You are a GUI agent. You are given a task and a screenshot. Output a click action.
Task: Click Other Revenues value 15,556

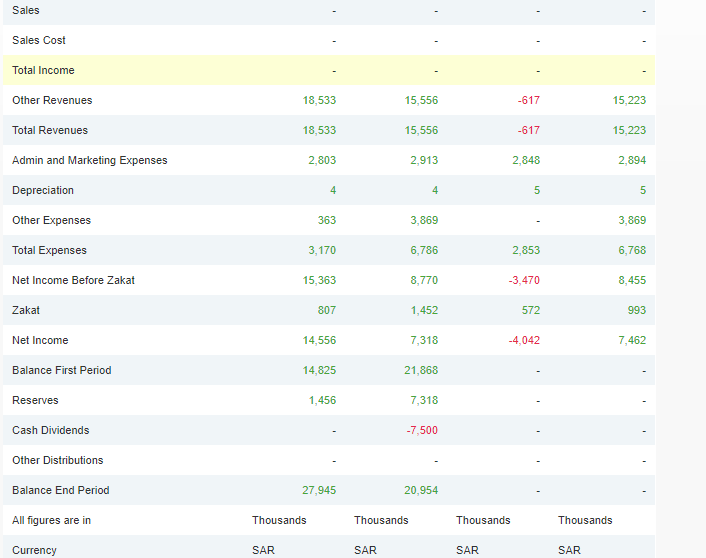coord(421,100)
